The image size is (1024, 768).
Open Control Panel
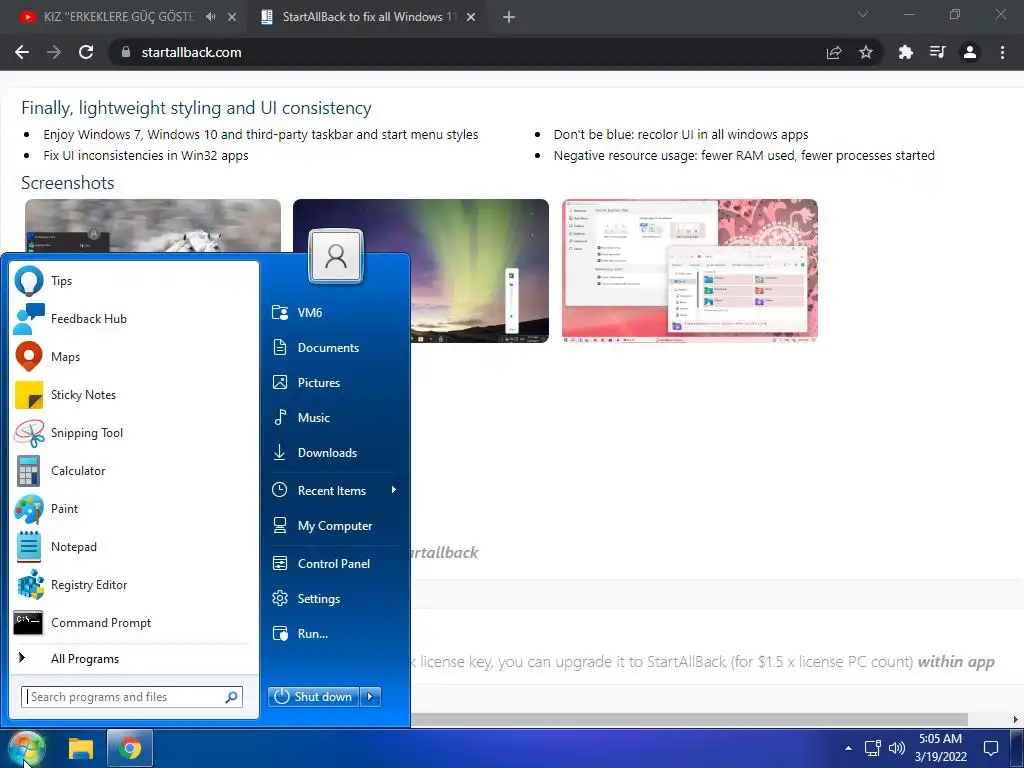pos(334,564)
